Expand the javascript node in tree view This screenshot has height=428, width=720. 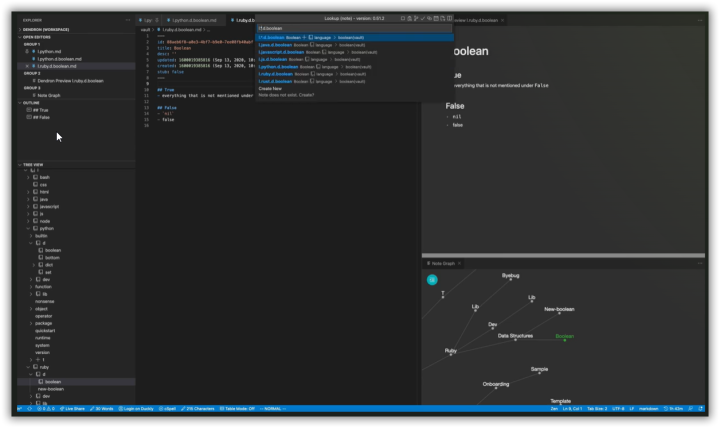tap(28, 207)
